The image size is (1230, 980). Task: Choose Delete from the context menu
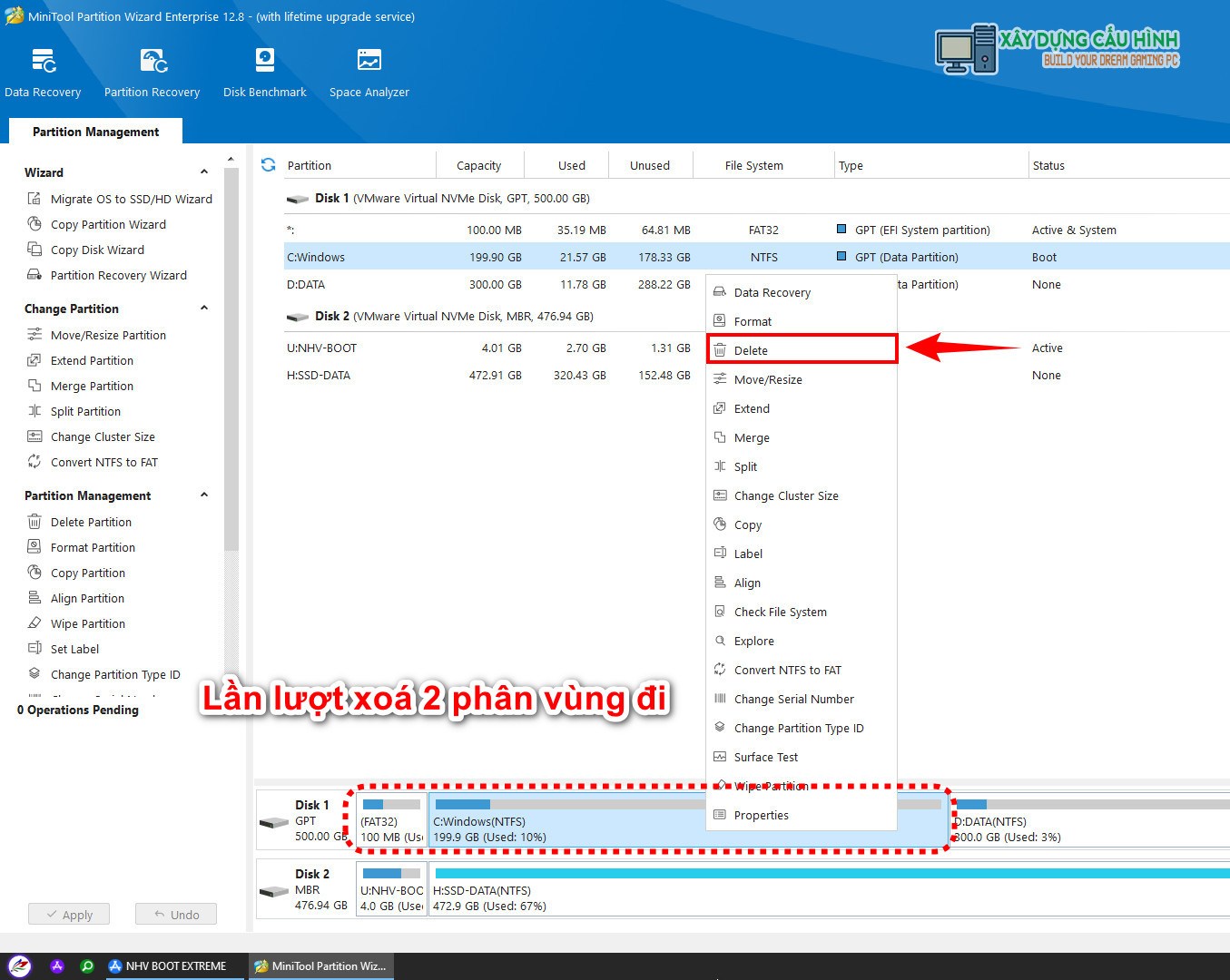(x=802, y=350)
